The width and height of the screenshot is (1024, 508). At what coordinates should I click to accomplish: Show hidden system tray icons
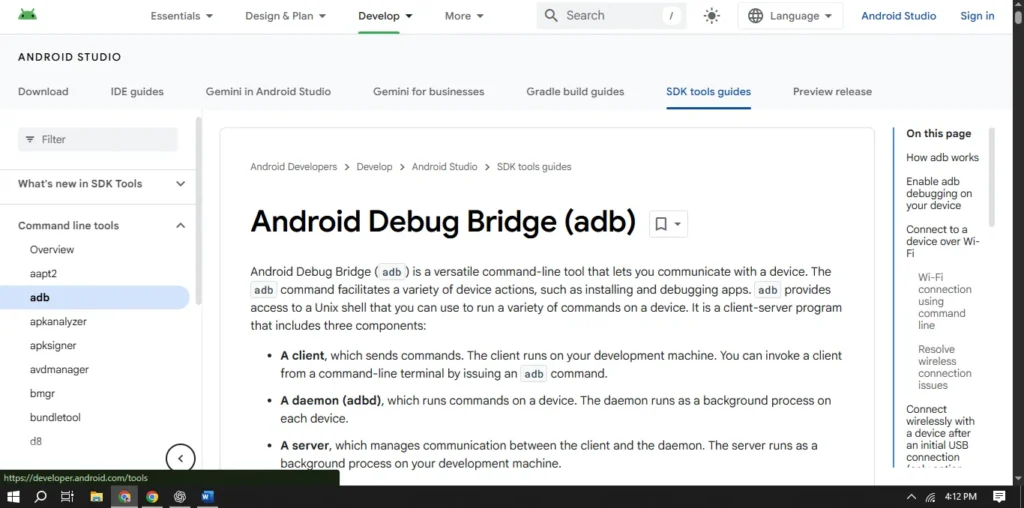(x=911, y=497)
